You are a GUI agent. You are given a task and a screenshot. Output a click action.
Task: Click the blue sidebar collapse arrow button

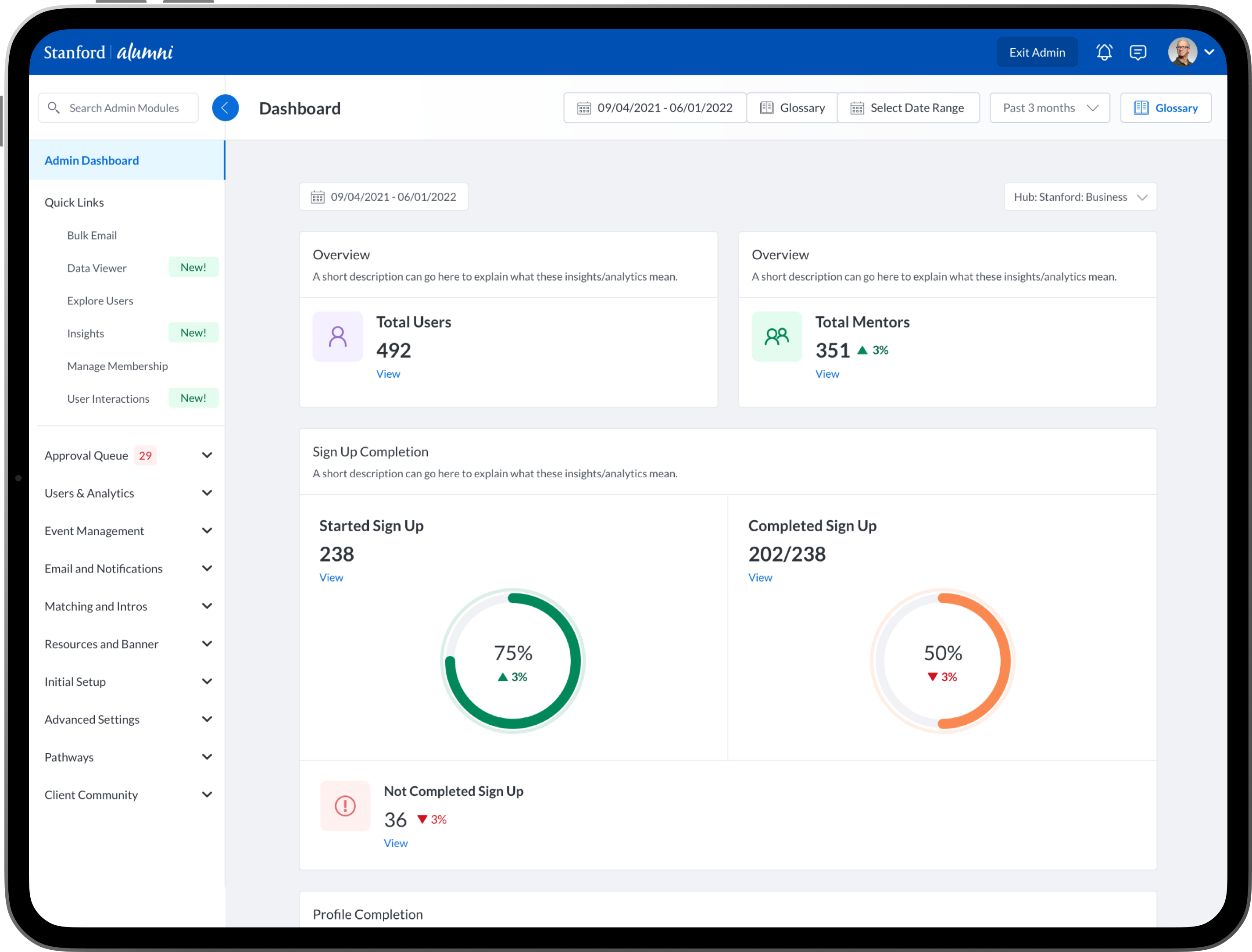(x=225, y=107)
